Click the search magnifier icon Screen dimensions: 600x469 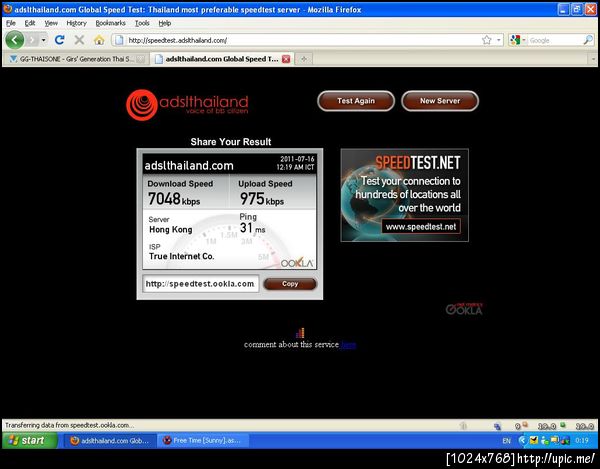[x=588, y=40]
